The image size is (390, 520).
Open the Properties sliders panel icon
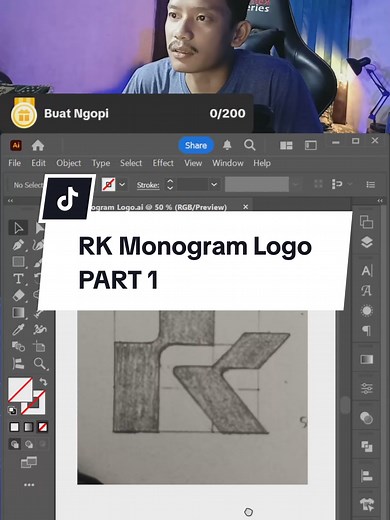(x=367, y=389)
